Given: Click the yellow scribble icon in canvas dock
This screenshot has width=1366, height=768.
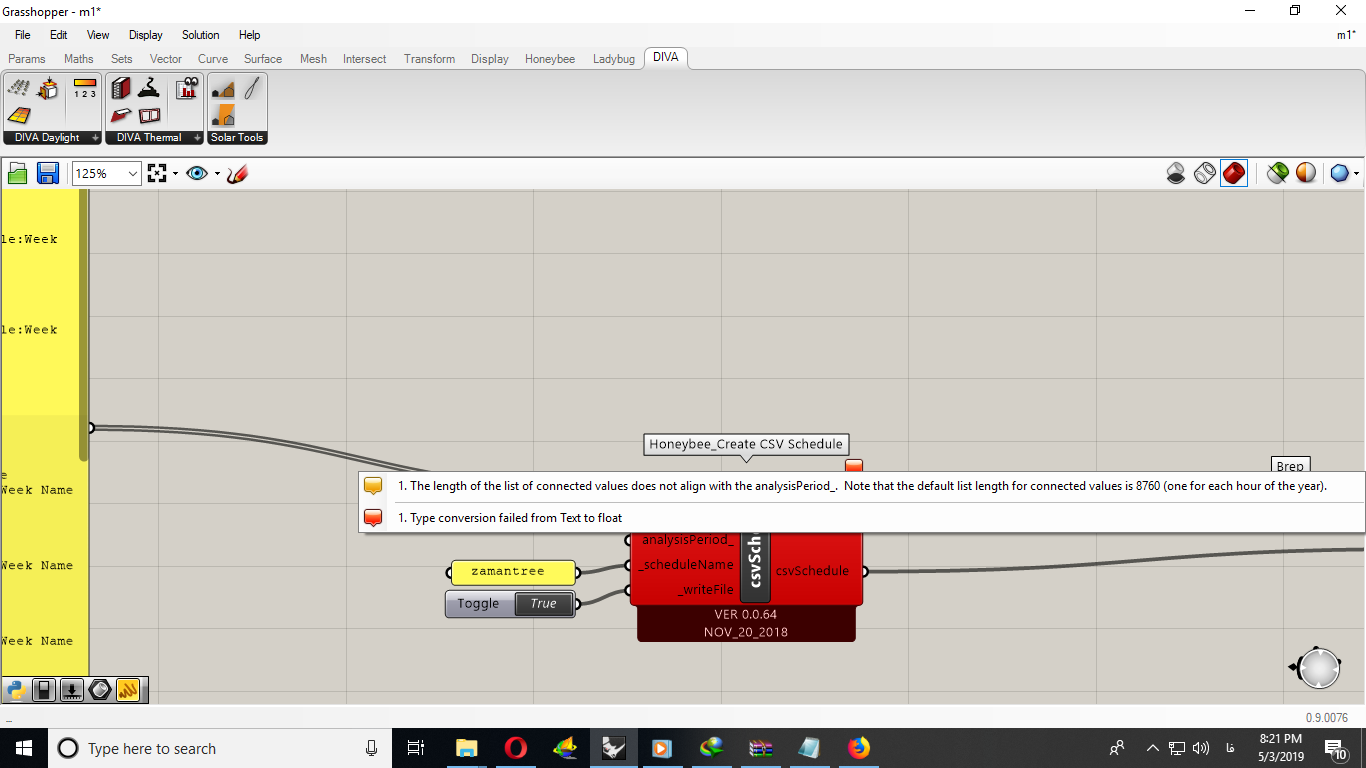Looking at the screenshot, I should coord(127,689).
